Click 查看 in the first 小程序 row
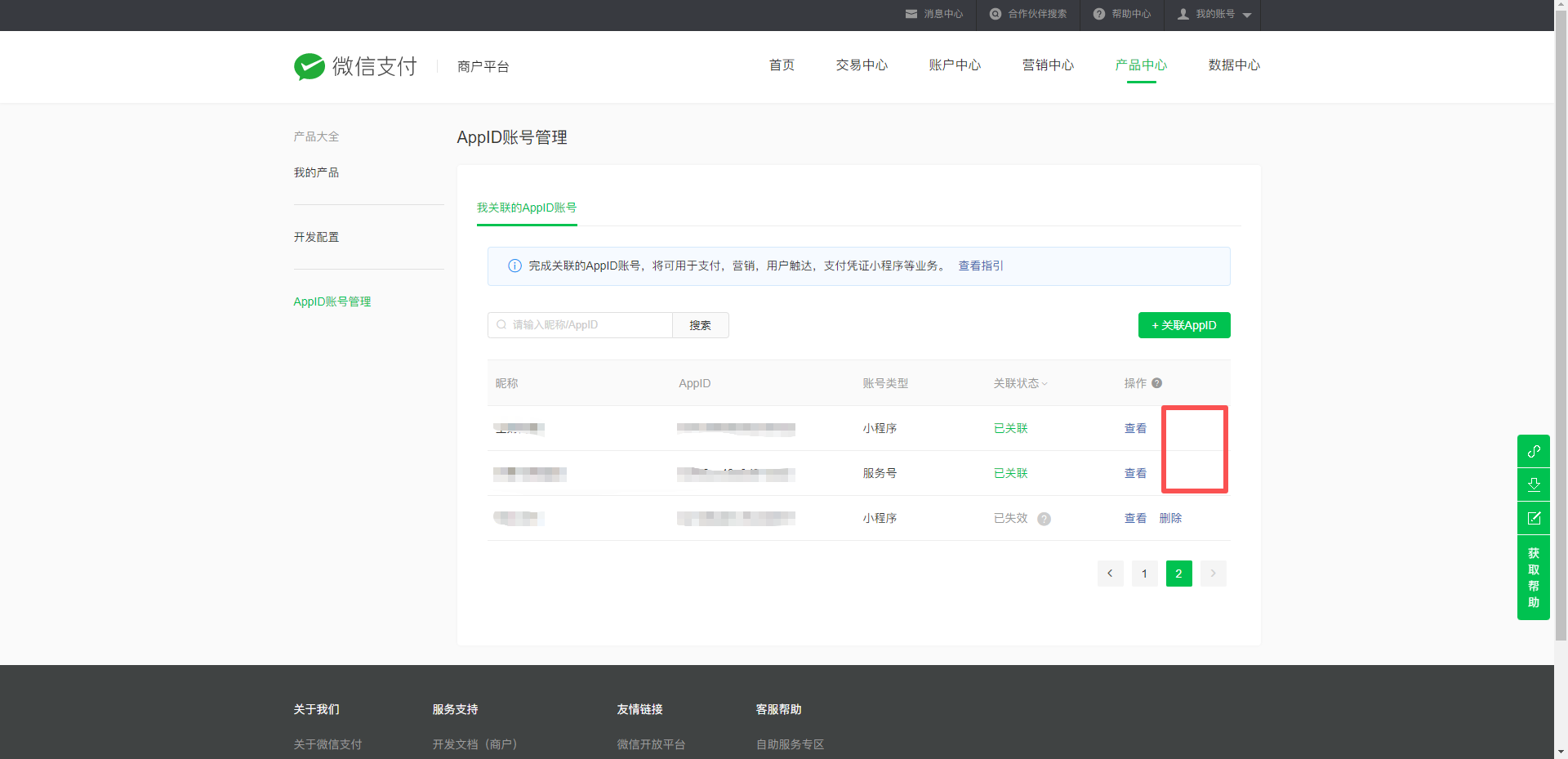The width and height of the screenshot is (1568, 759). pyautogui.click(x=1135, y=428)
